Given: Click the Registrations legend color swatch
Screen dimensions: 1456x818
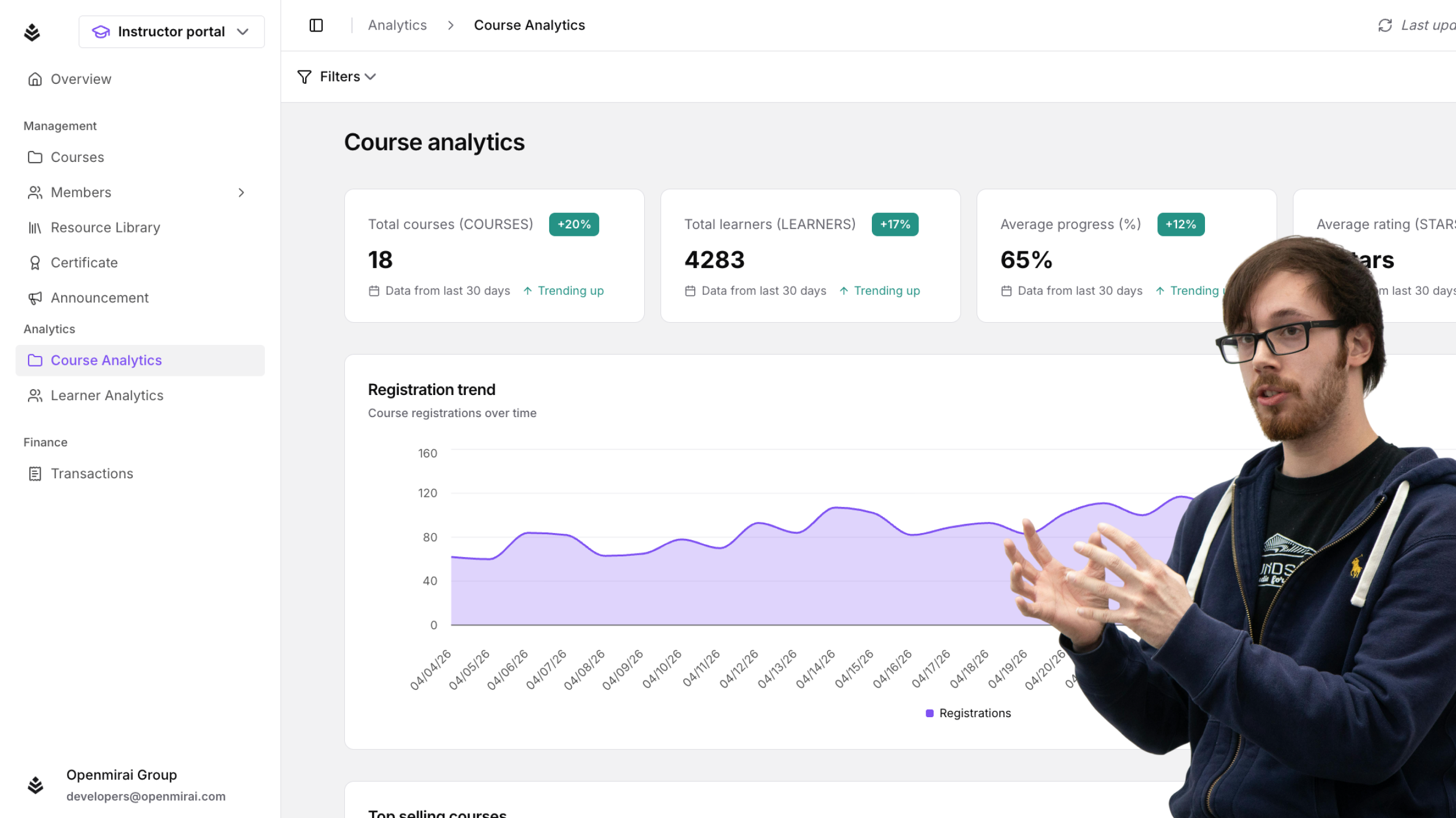Looking at the screenshot, I should point(930,713).
